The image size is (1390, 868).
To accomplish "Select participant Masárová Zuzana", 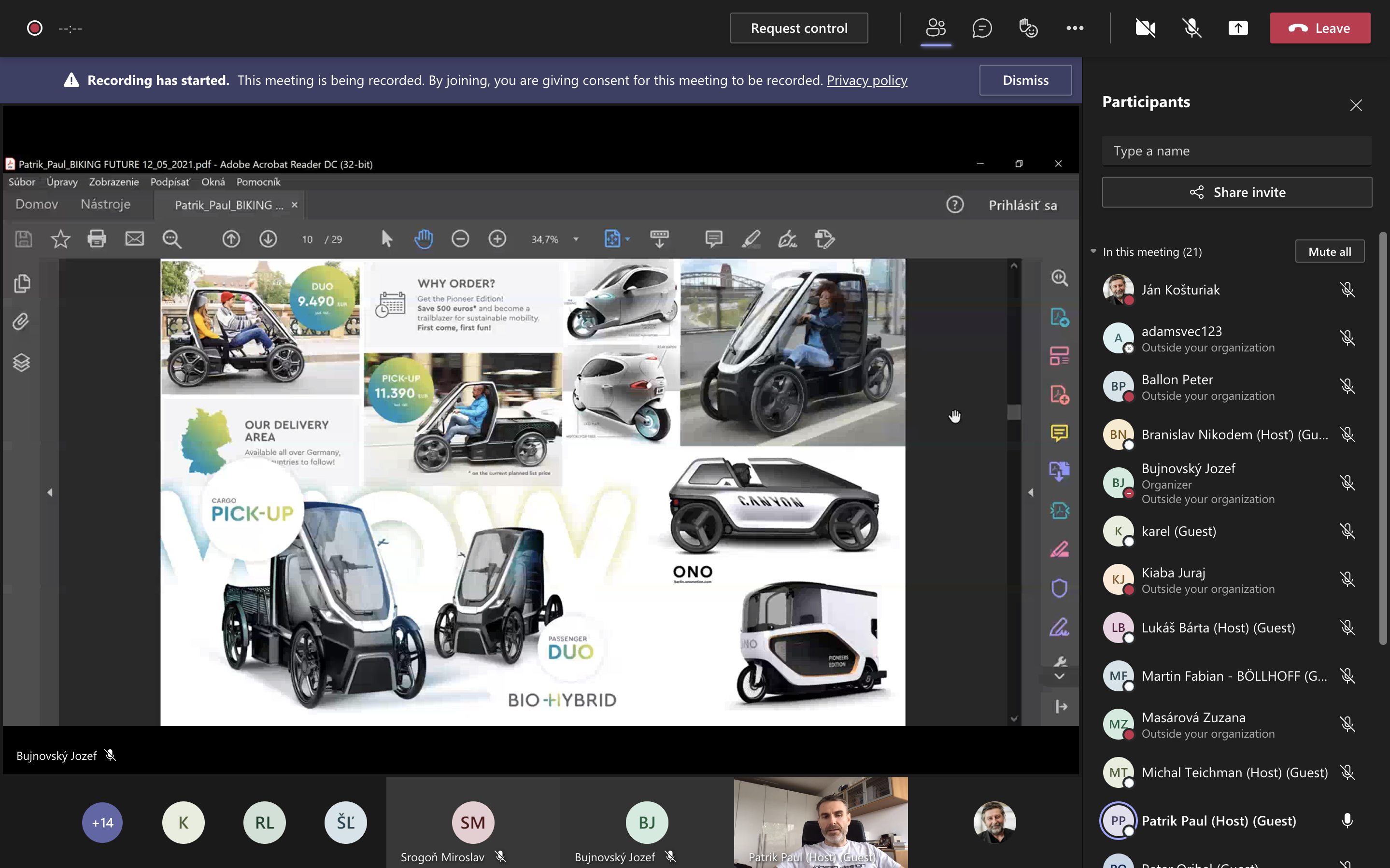I will point(1229,725).
